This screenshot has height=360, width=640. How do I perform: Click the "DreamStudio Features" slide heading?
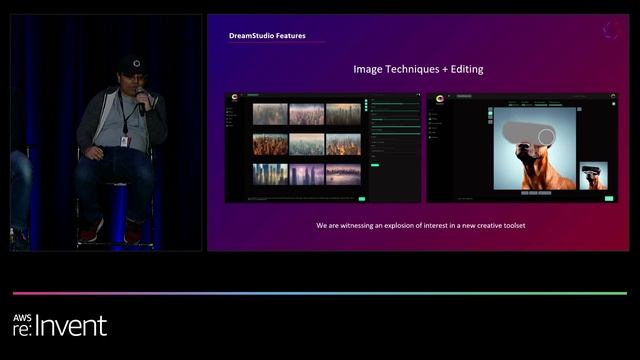(x=267, y=36)
